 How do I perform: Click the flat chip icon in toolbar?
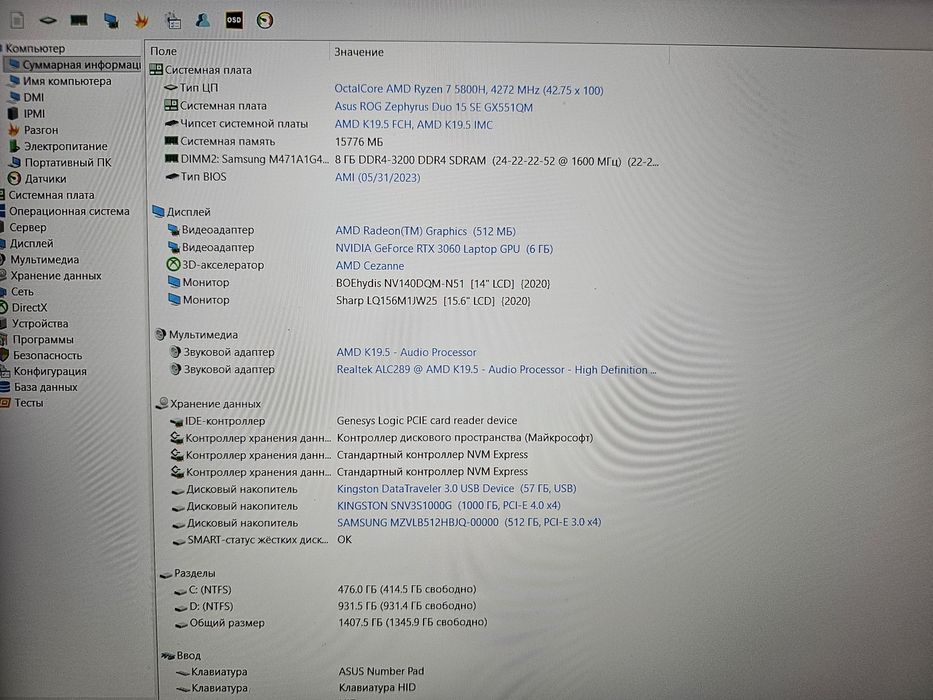click(48, 21)
